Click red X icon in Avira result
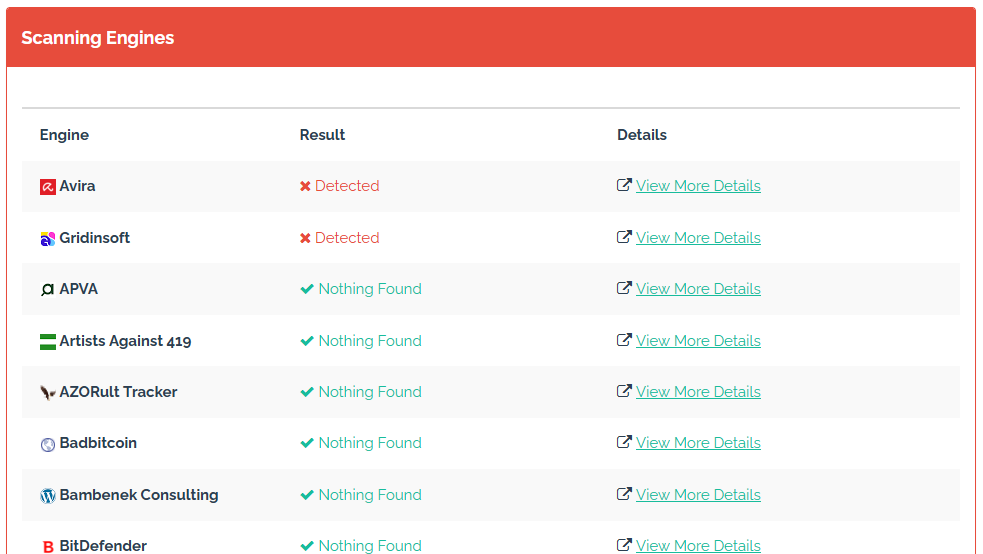The height and width of the screenshot is (554, 983). pyautogui.click(x=305, y=186)
